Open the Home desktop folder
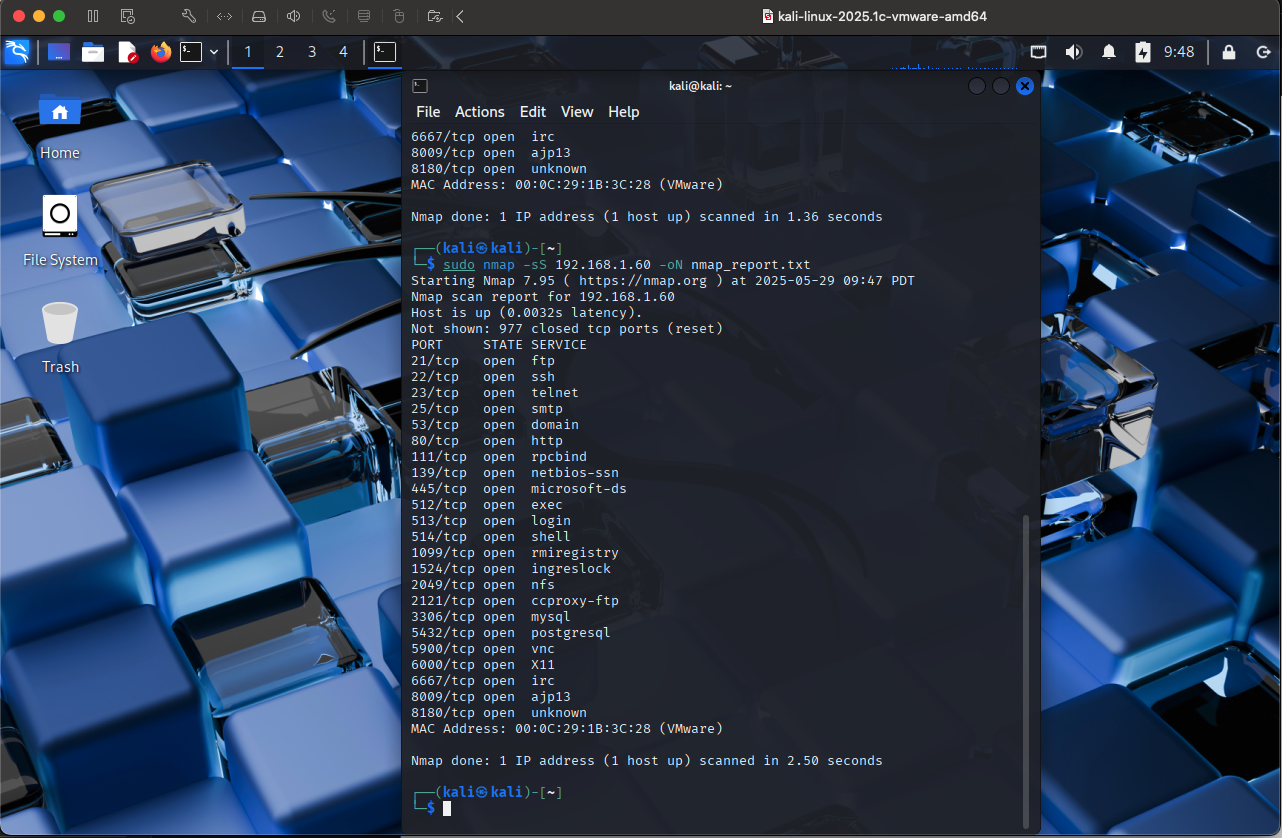Screen dimensions: 1282x838 point(60,111)
